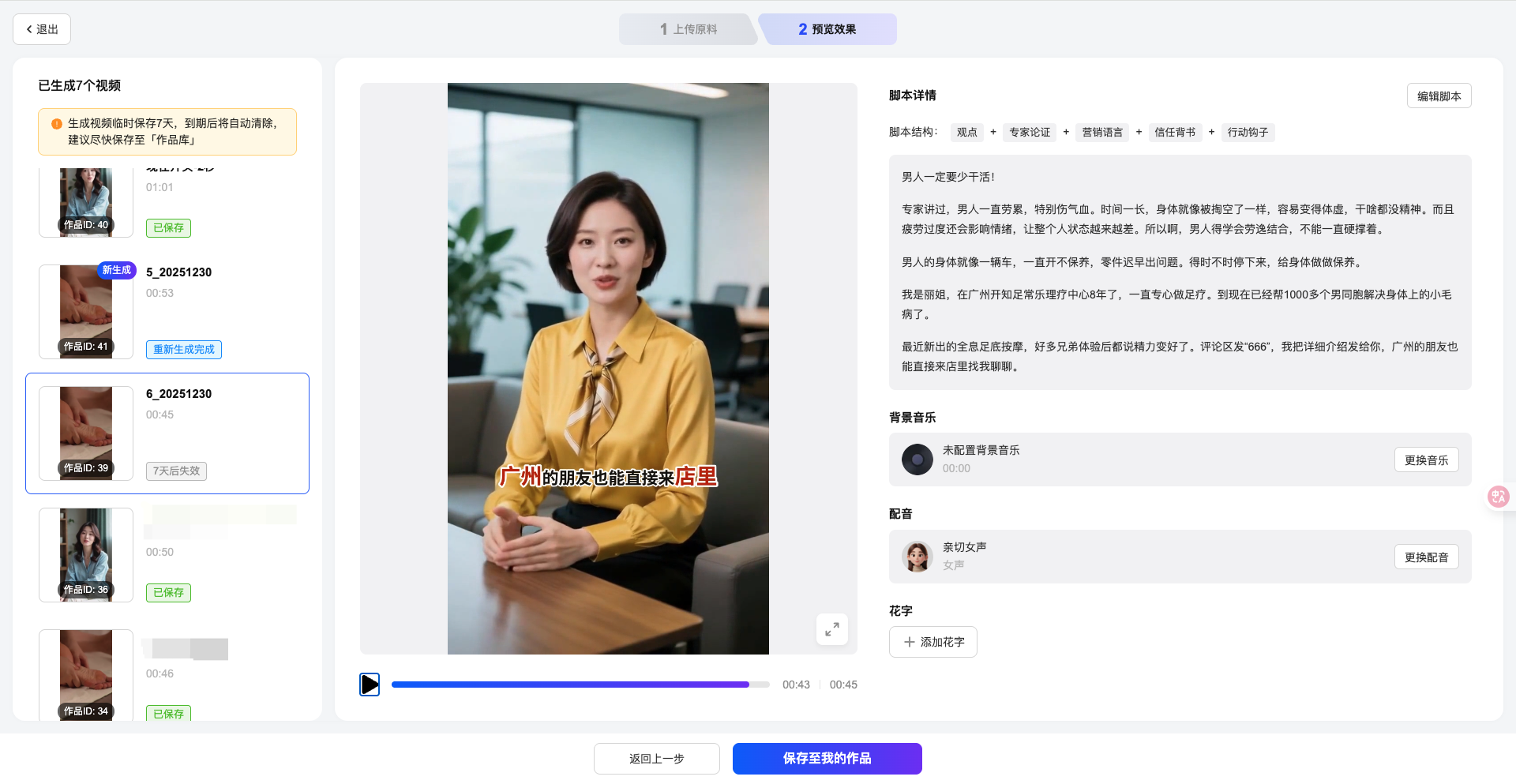The width and height of the screenshot is (1516, 784).
Task: Click the video preview frame
Action: pyautogui.click(x=608, y=369)
